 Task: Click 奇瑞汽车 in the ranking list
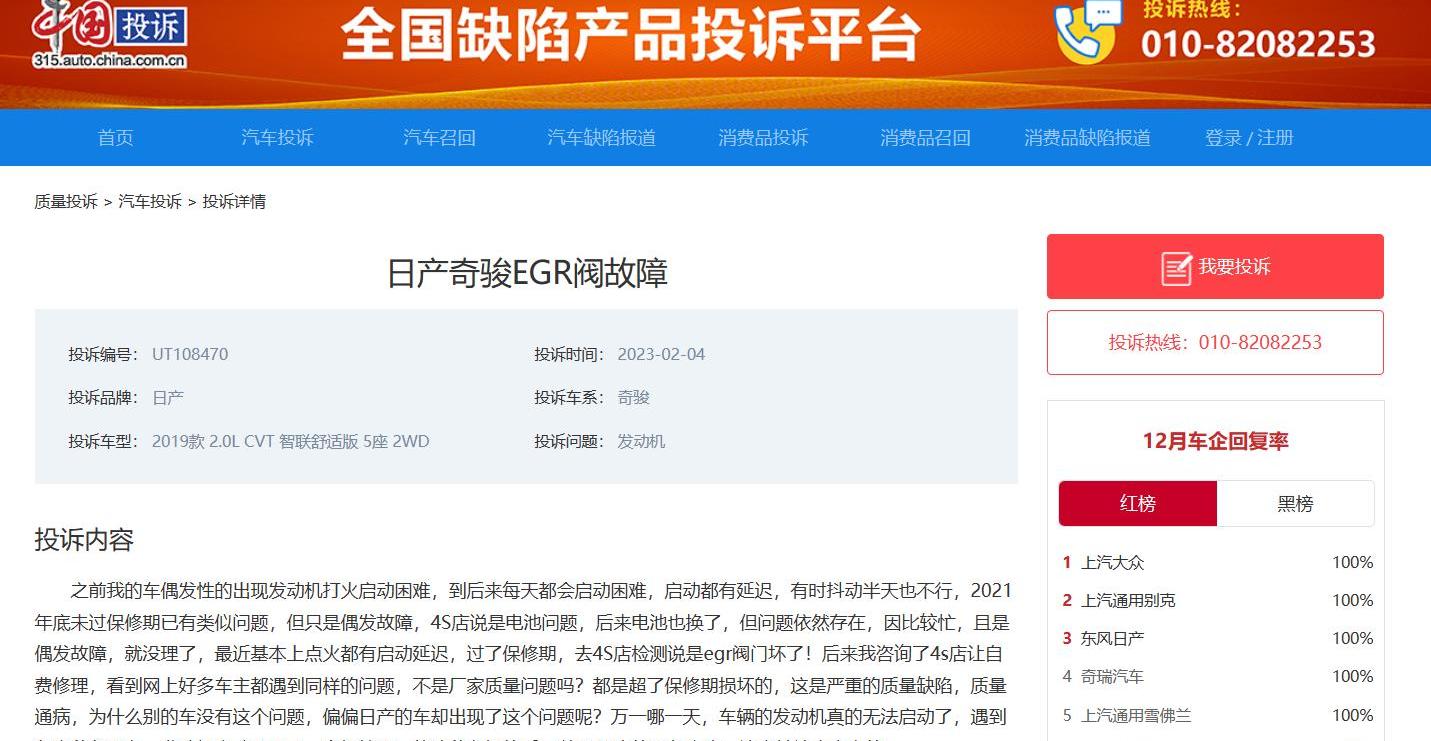click(1112, 676)
